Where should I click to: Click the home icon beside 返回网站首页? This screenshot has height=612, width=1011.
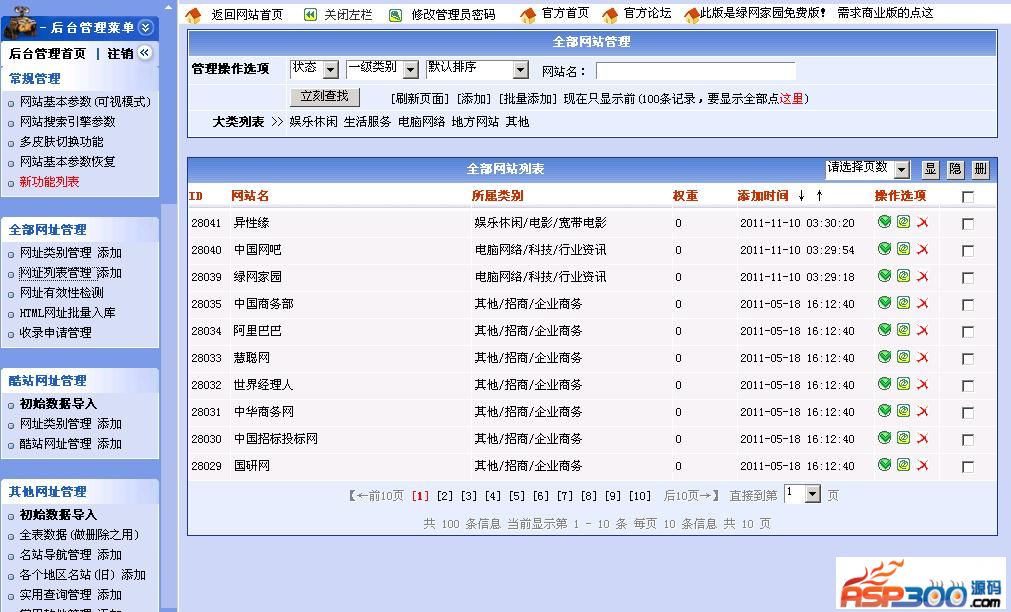pos(194,15)
